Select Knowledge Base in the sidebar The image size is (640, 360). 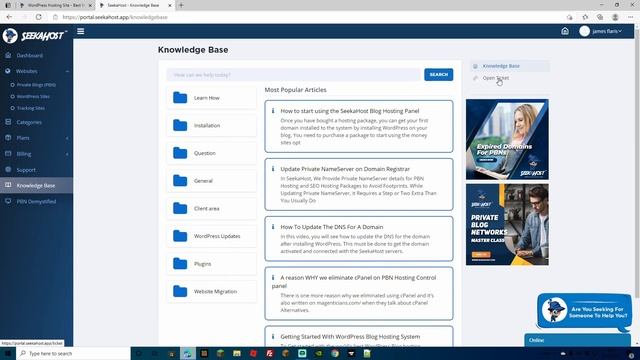36,185
